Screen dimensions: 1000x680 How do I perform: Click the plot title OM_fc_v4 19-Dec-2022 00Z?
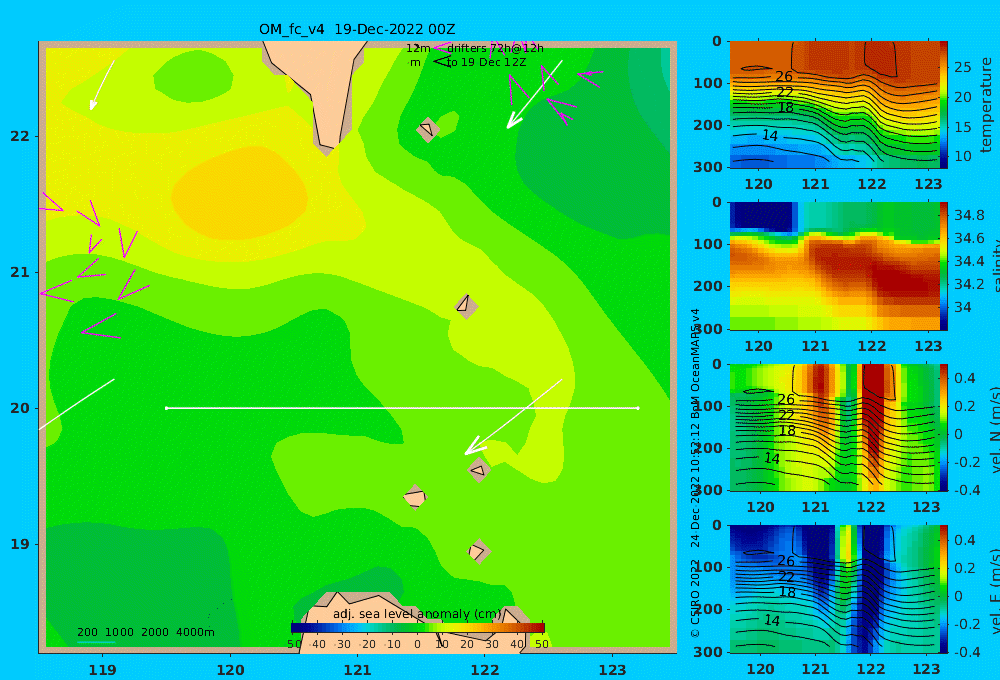click(357, 29)
